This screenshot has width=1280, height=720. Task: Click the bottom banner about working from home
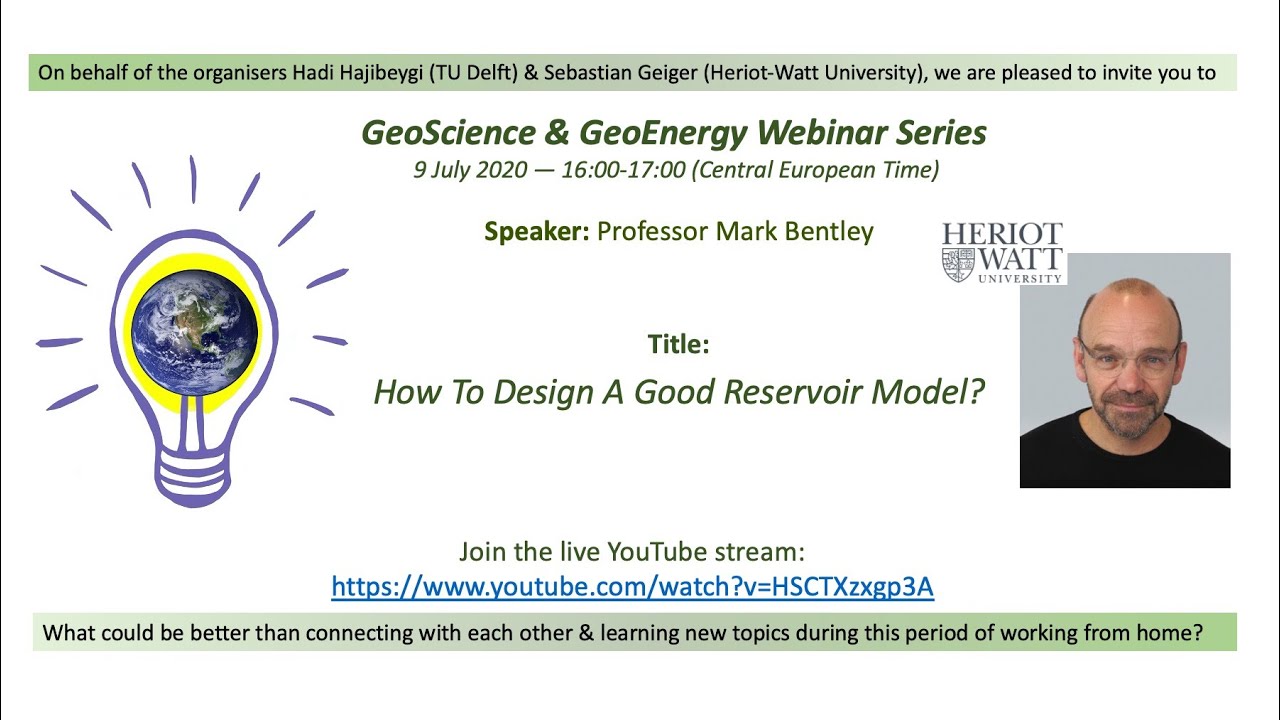click(635, 633)
